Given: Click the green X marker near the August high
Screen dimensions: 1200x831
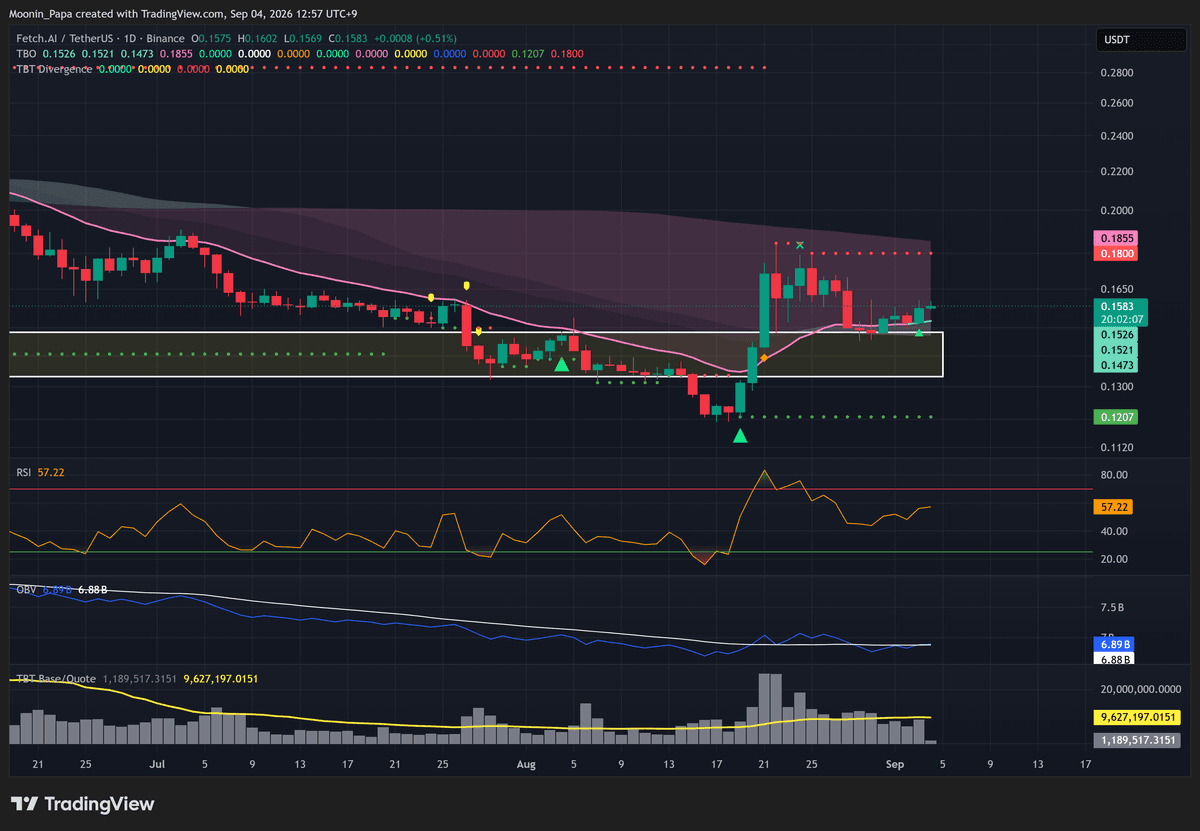Looking at the screenshot, I should pos(800,244).
